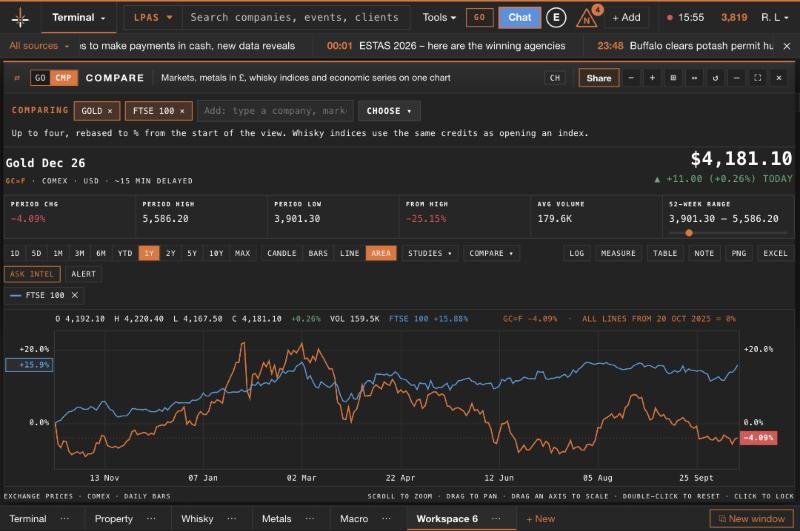Dismiss the news ticker with its X
The height and width of the screenshot is (531, 800).
point(787,46)
